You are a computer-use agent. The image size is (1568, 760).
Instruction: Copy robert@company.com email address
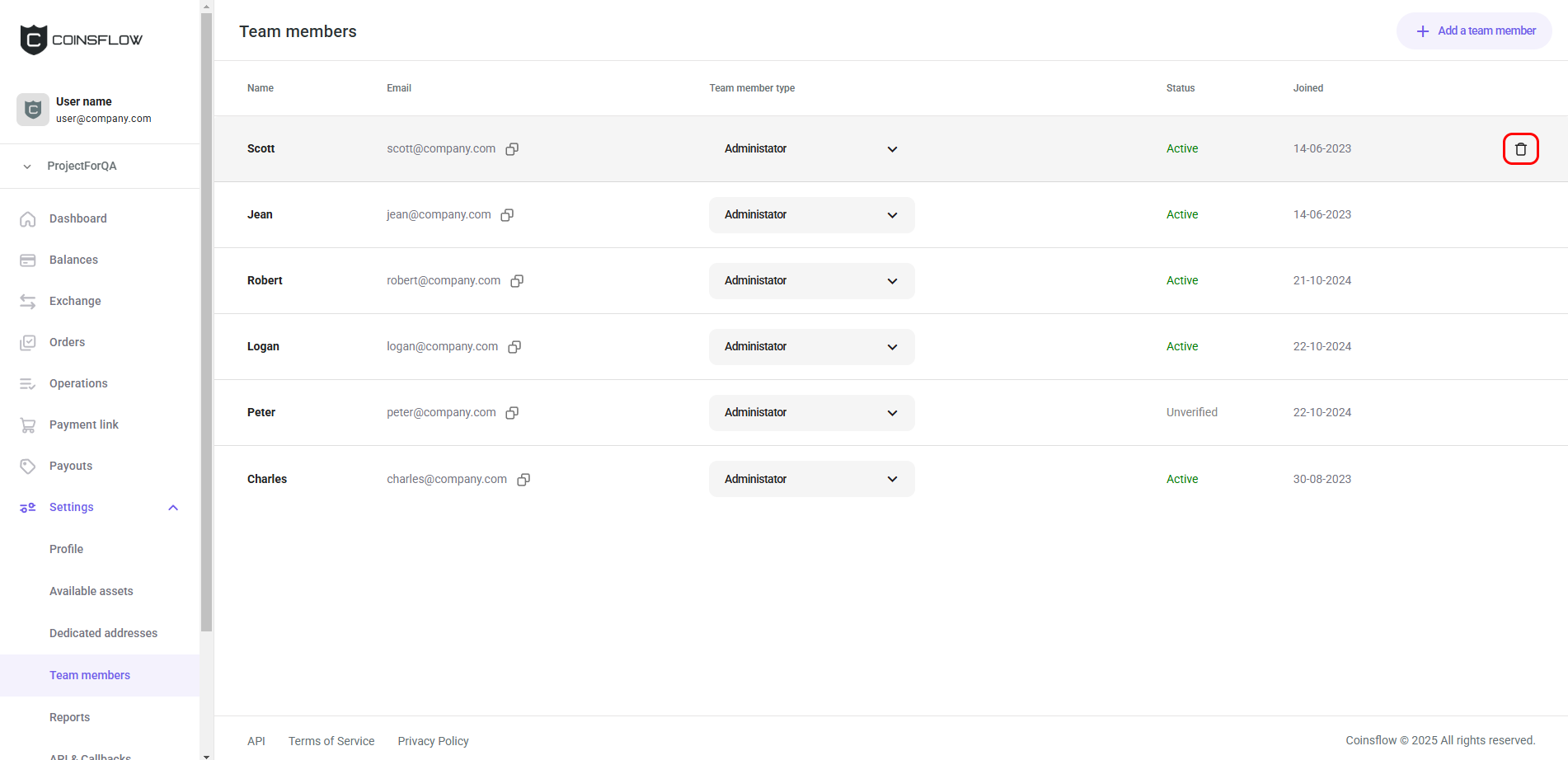tap(517, 281)
